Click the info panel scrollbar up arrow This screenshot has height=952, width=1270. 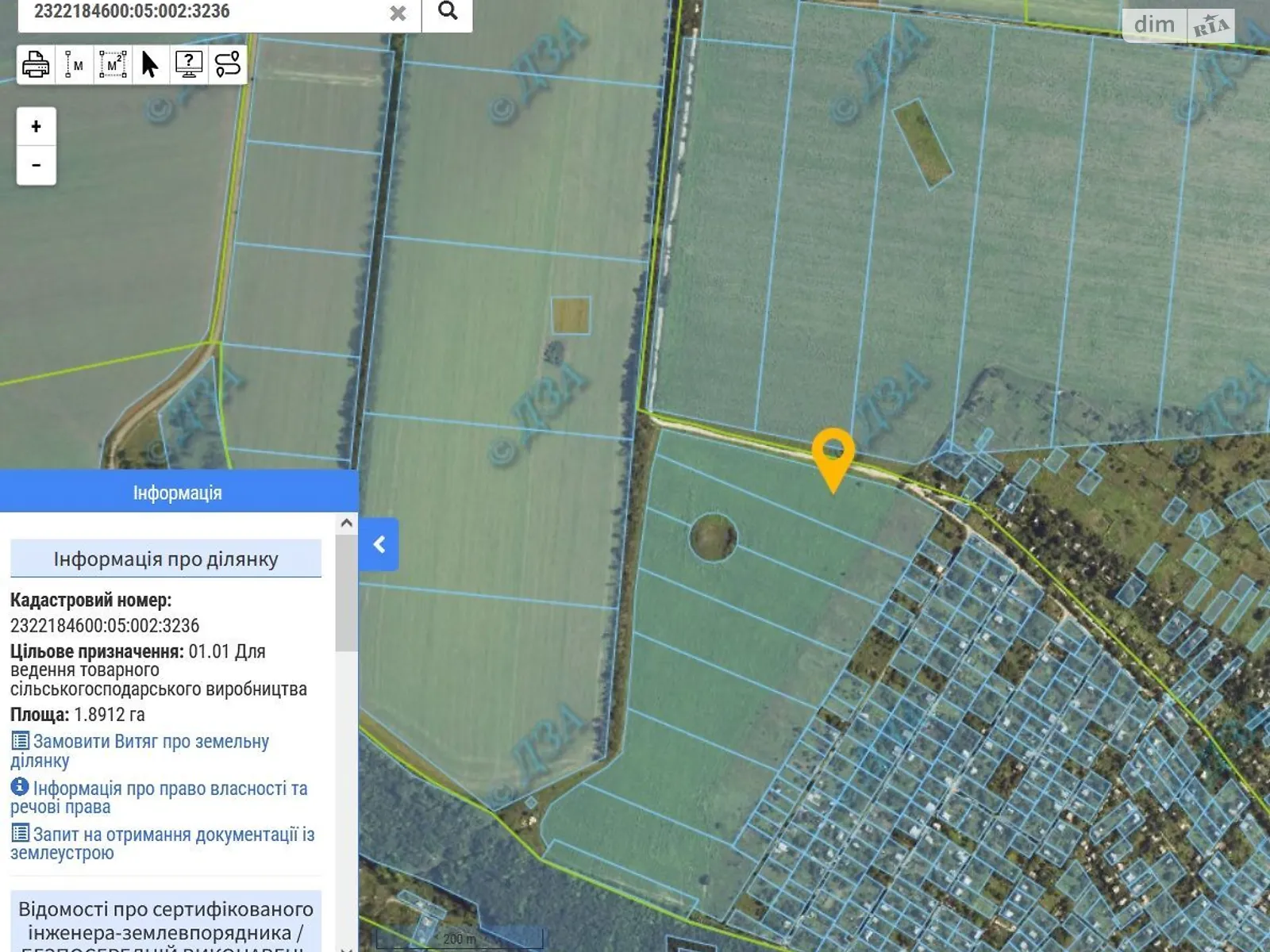point(346,523)
